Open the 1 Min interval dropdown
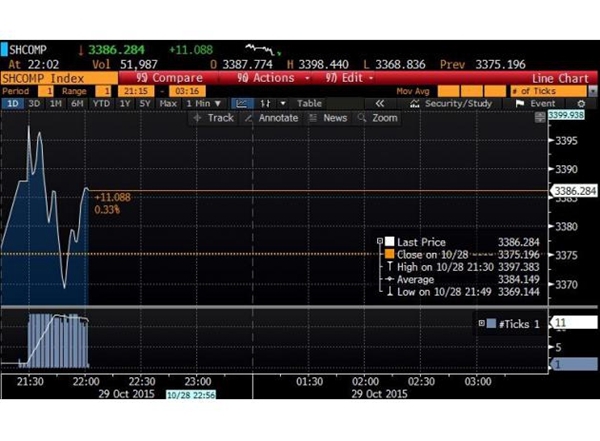Viewport: 600px width, 441px height. (204, 103)
